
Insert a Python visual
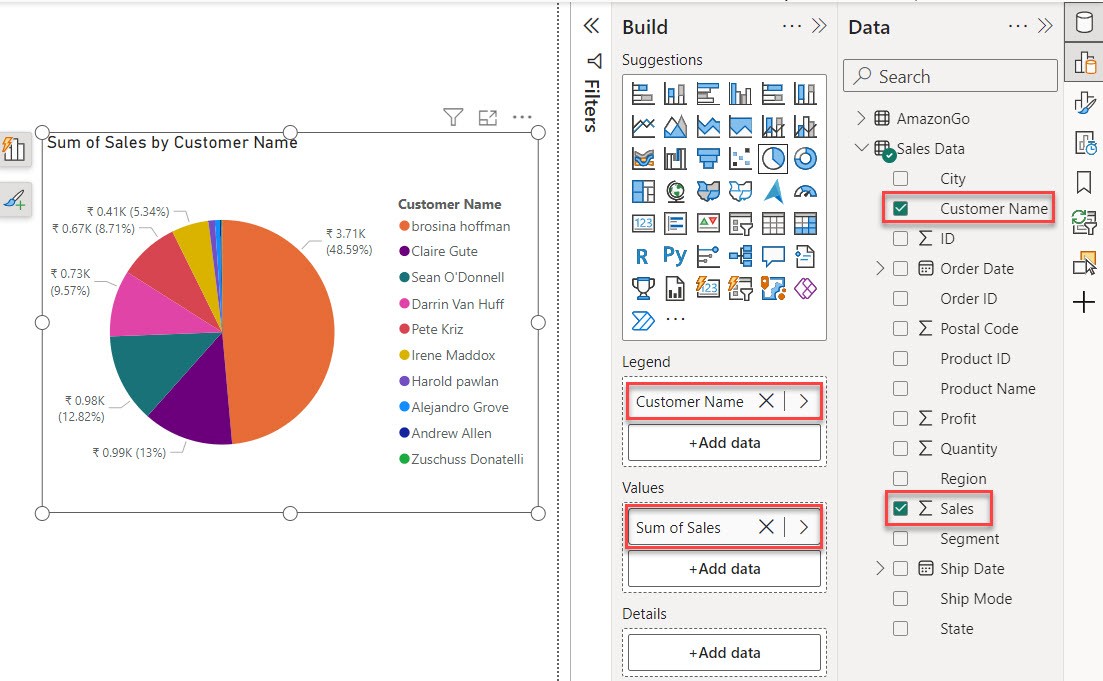(675, 256)
